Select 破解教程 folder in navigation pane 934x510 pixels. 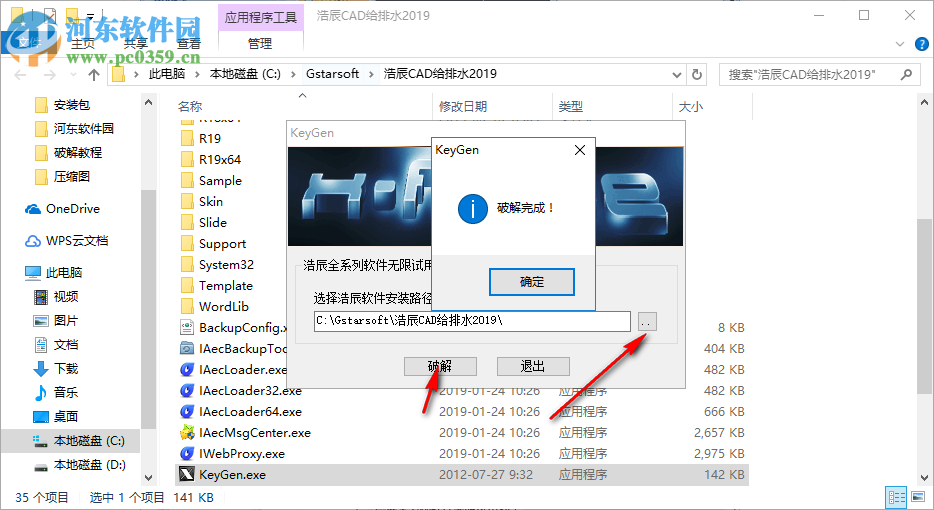(x=77, y=153)
